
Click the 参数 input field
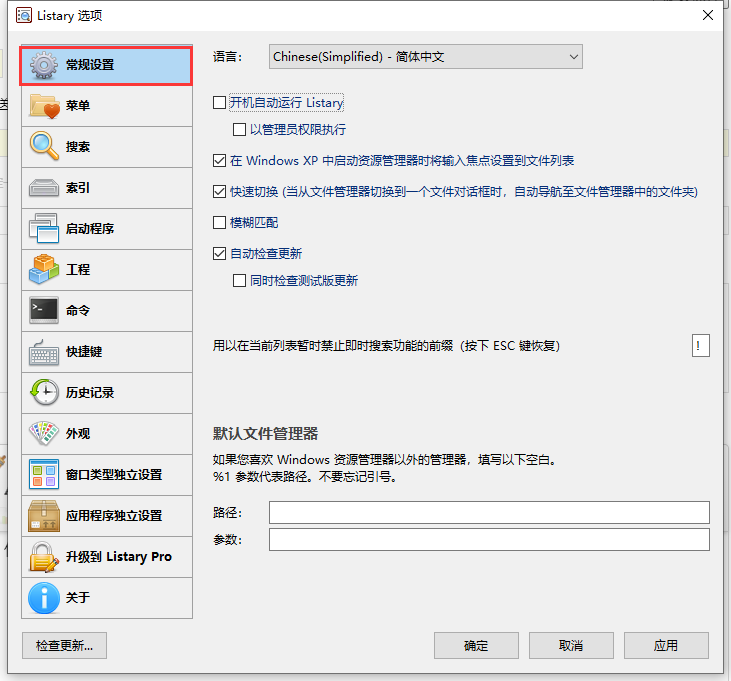pyautogui.click(x=489, y=540)
